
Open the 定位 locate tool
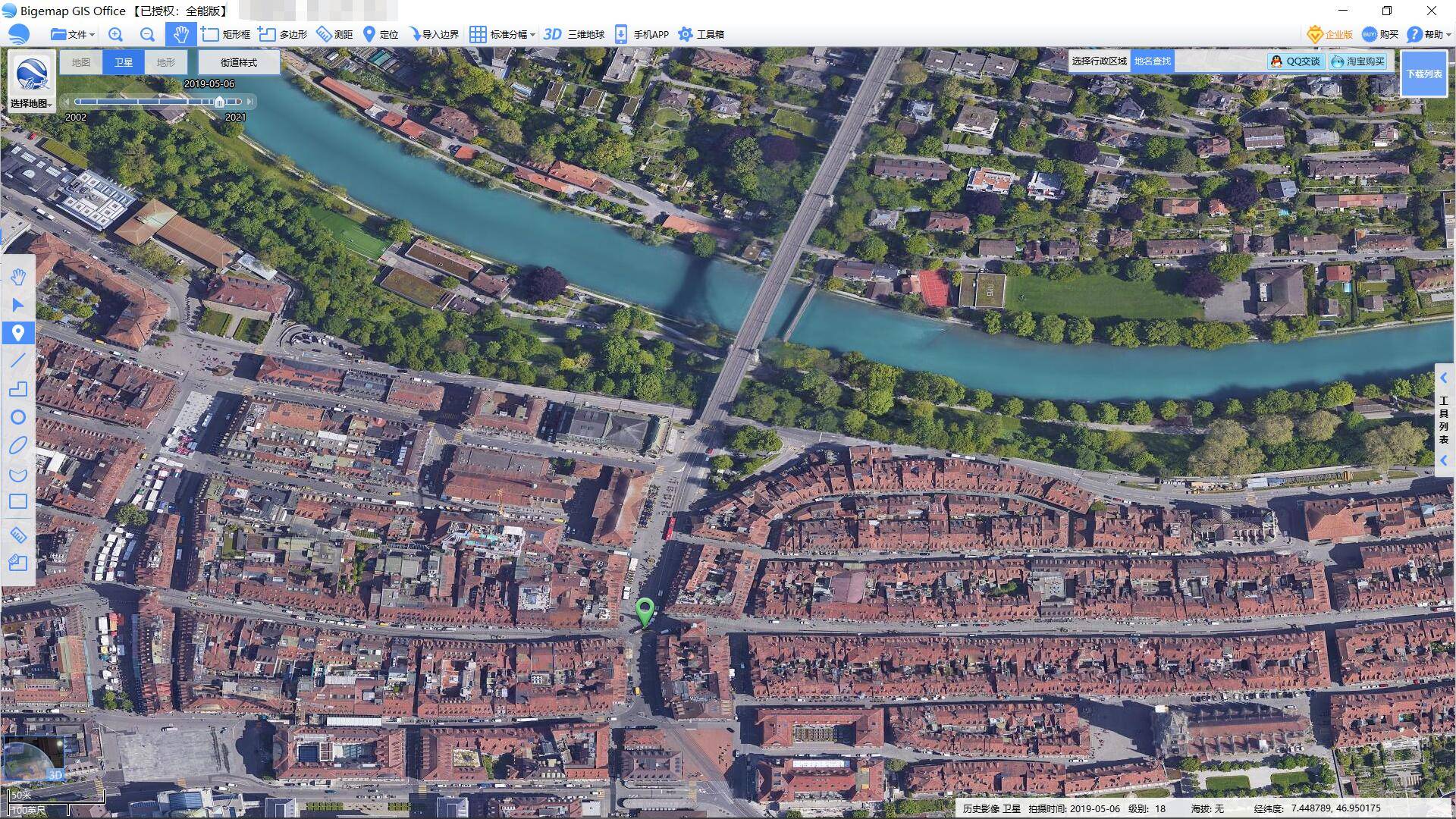[381, 34]
